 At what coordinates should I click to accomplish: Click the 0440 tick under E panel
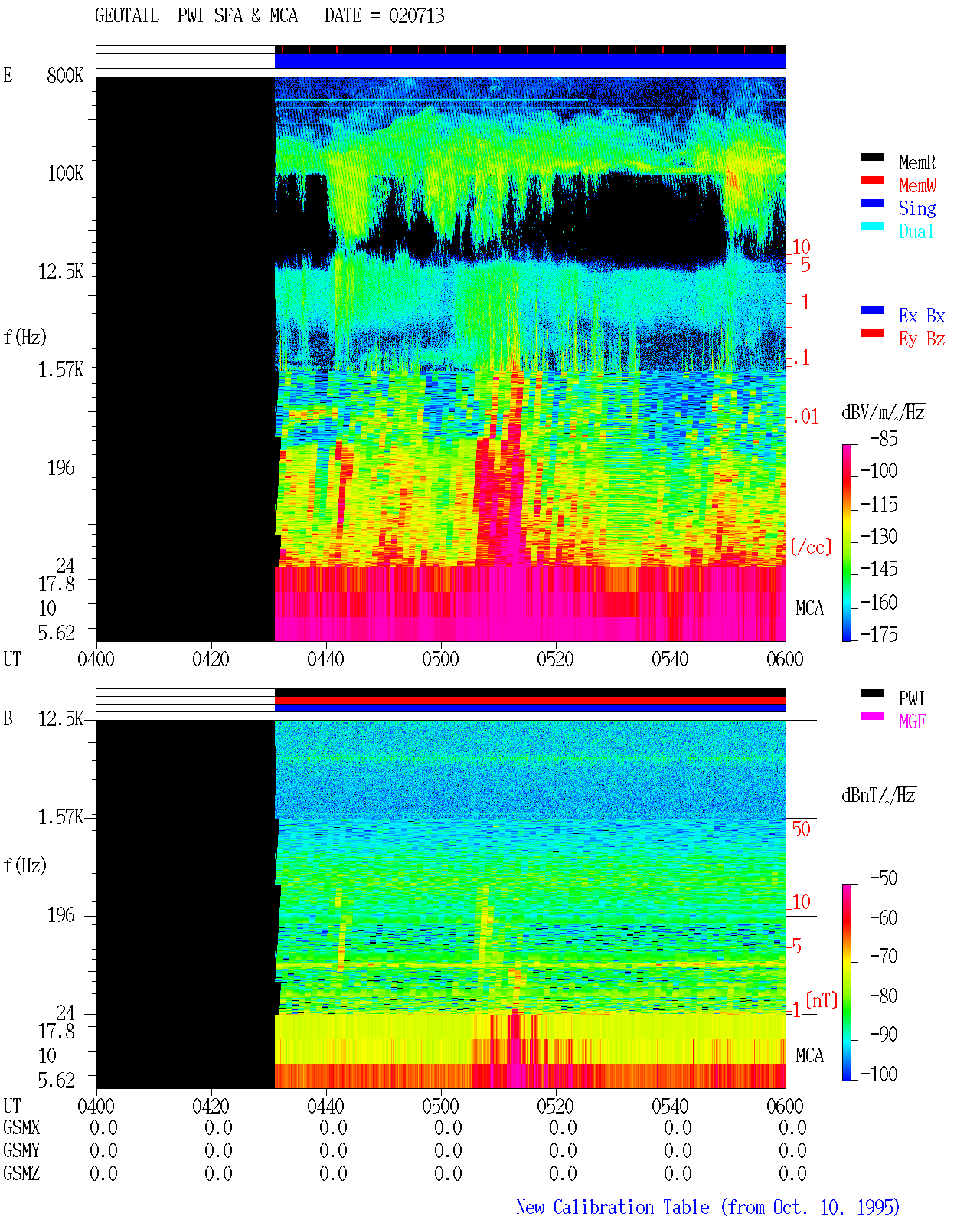(x=325, y=659)
